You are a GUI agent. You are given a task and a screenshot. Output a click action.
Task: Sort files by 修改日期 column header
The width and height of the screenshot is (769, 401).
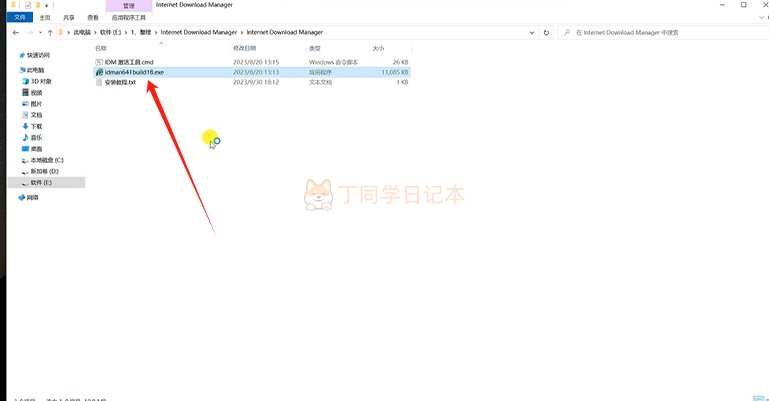(x=245, y=48)
